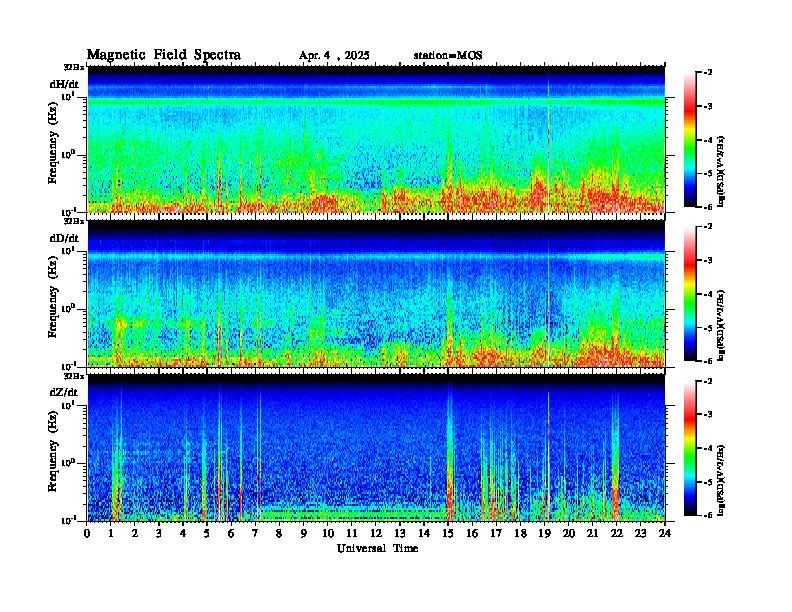Click the "Magnetic Field Spectra" title

coord(164,55)
